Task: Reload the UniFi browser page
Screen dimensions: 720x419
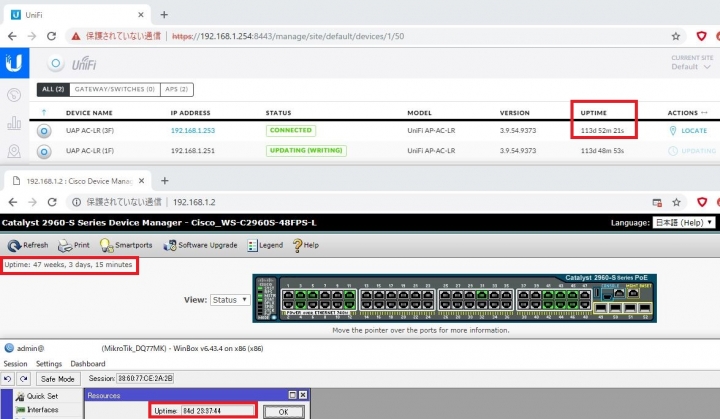Action: click(51, 36)
